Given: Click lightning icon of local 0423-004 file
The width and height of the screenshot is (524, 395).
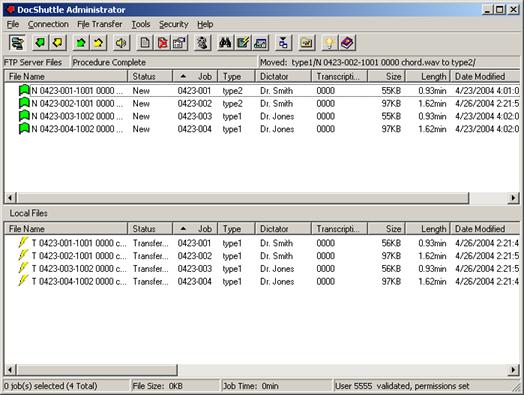Looking at the screenshot, I should 23,281.
